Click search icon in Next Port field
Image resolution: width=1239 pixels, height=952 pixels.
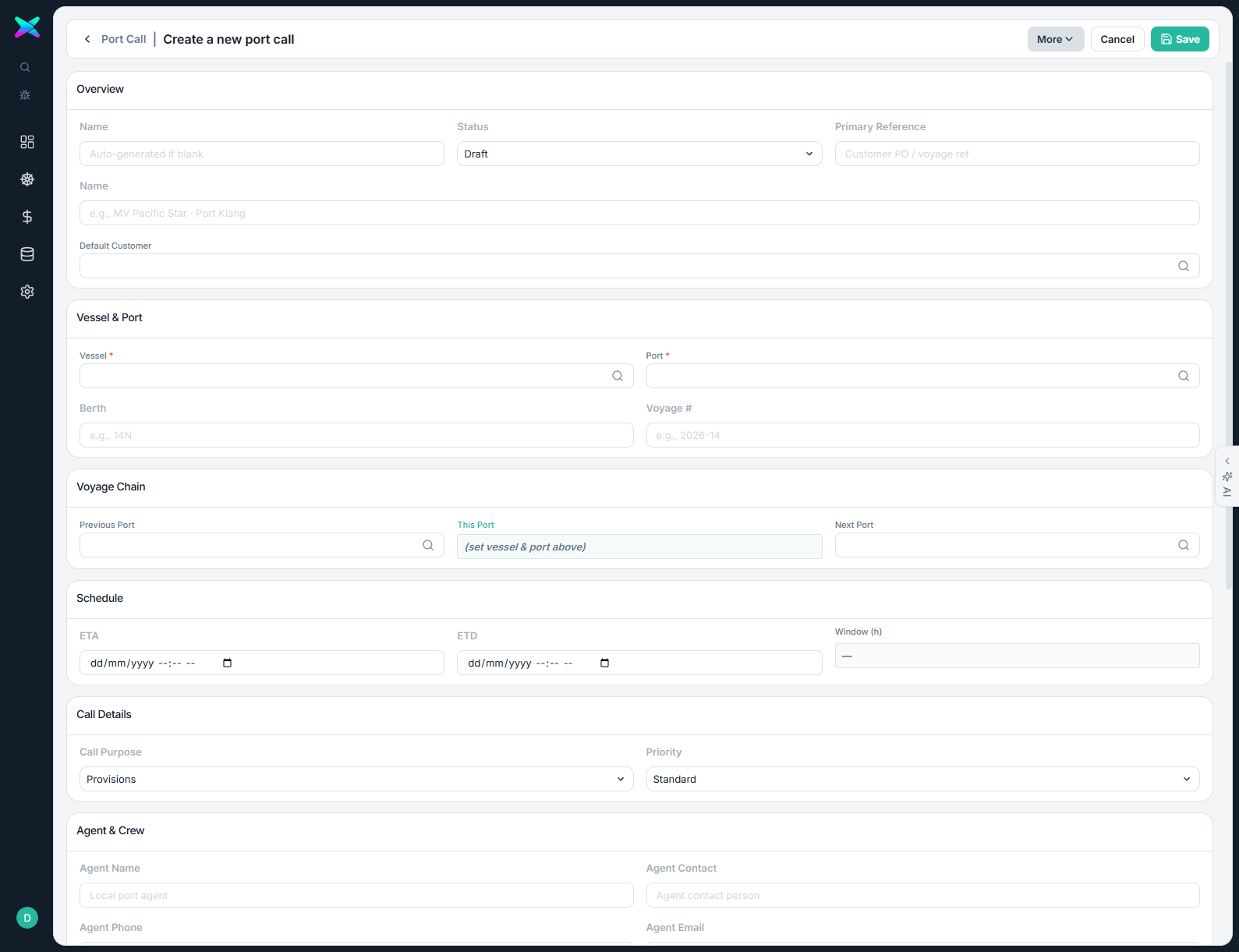[1184, 545]
